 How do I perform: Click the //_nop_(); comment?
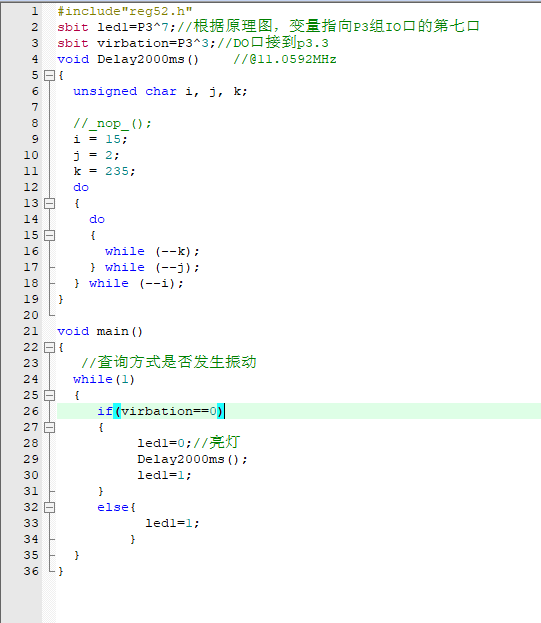pos(112,124)
